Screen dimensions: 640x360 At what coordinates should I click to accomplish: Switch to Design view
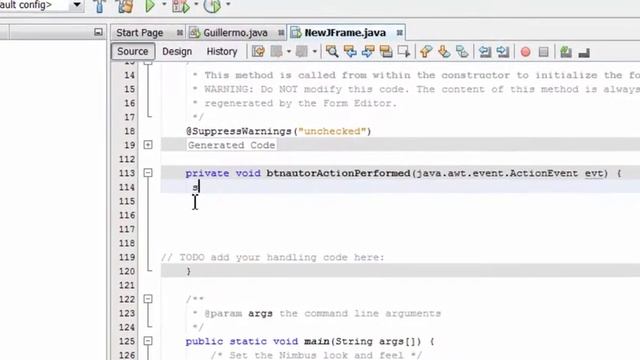177,51
